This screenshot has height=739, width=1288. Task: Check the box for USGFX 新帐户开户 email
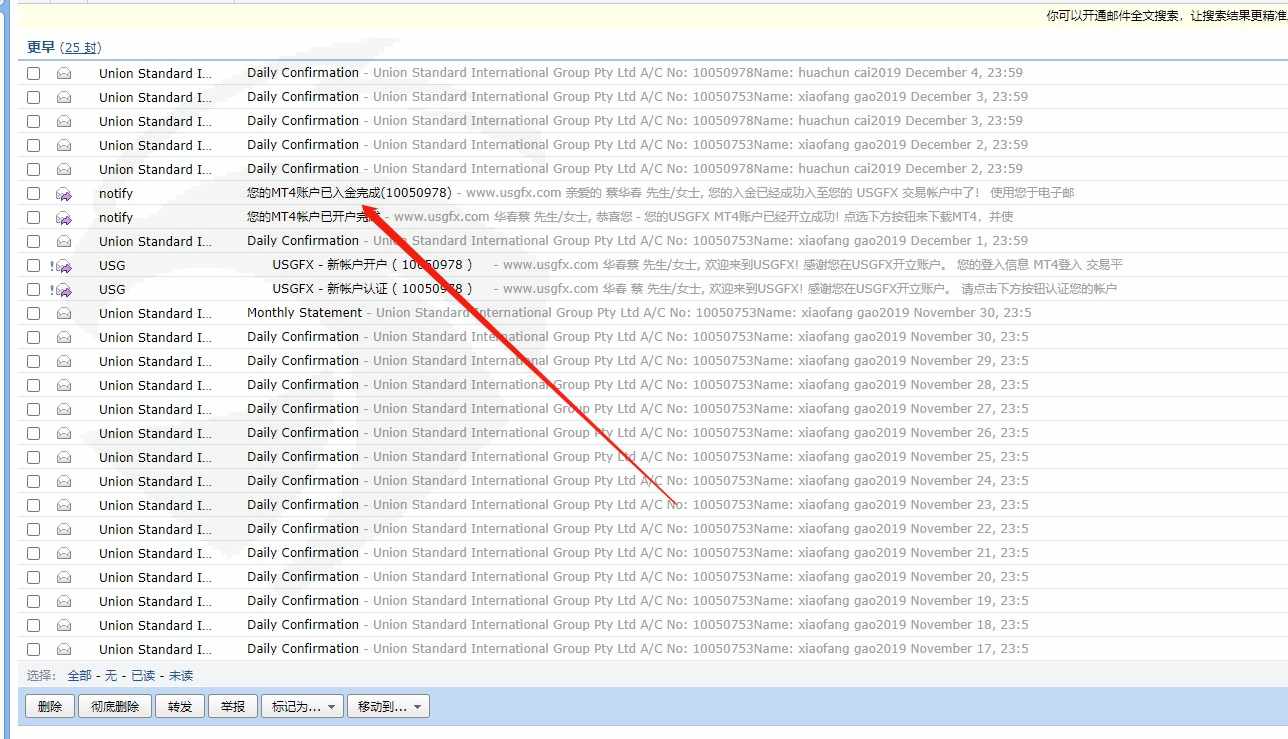coord(34,265)
